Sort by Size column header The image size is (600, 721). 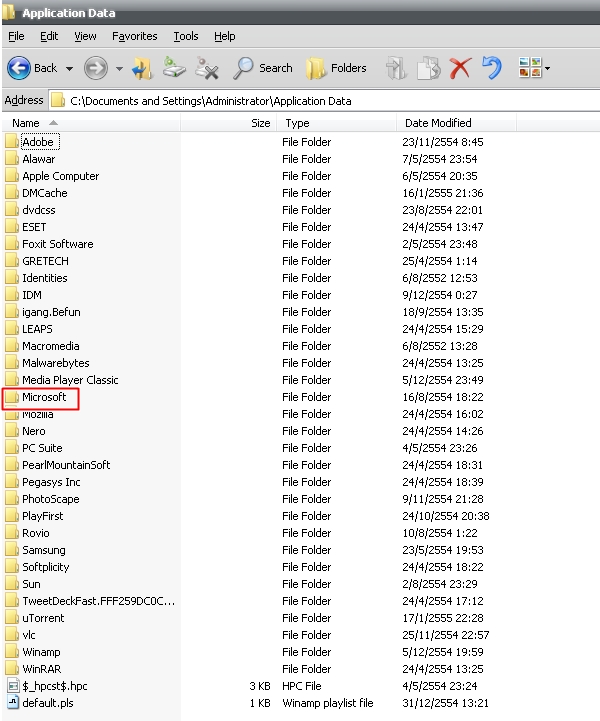pyautogui.click(x=229, y=123)
